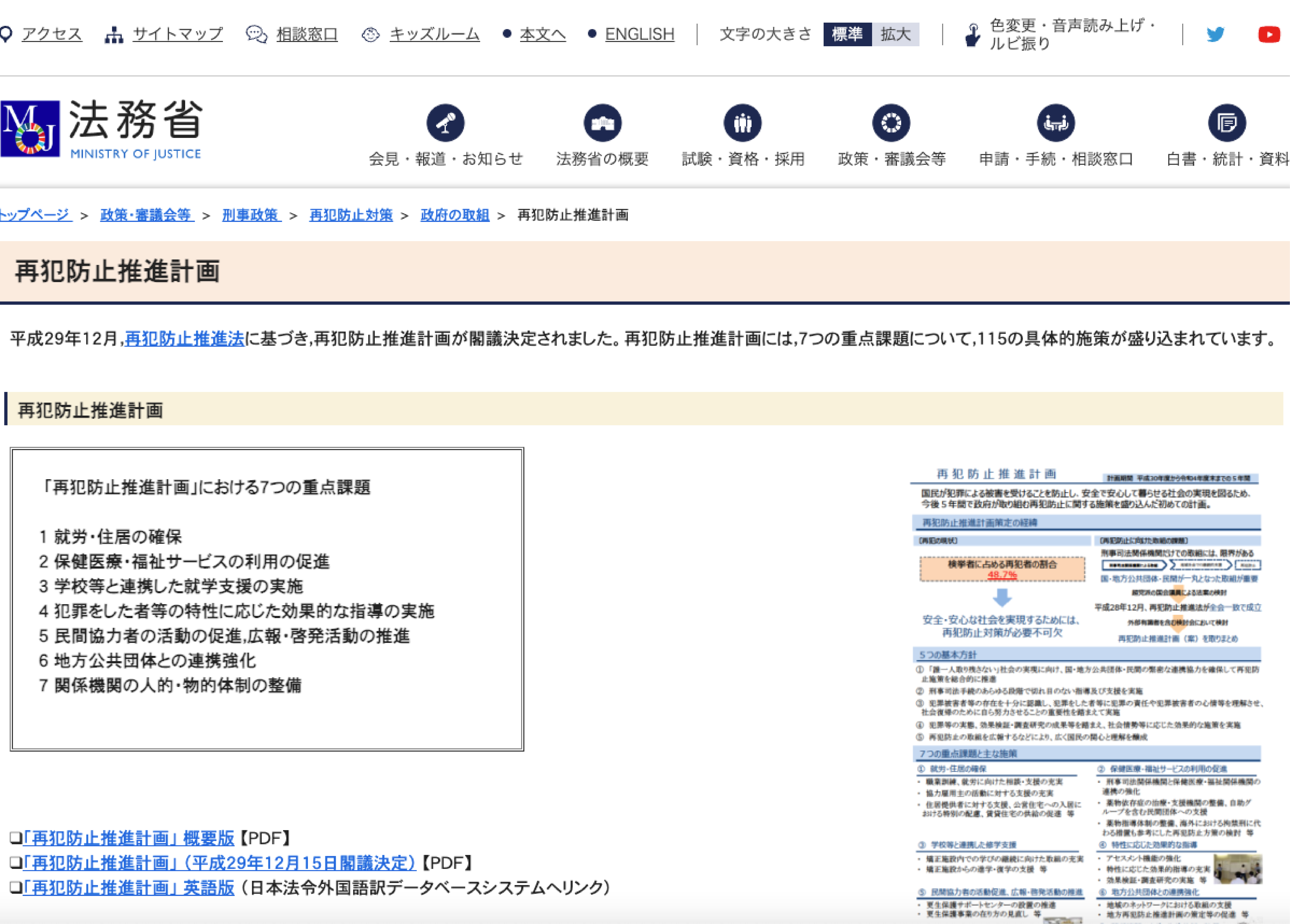Go to 再犯防止対策 breadcrumb

[351, 215]
